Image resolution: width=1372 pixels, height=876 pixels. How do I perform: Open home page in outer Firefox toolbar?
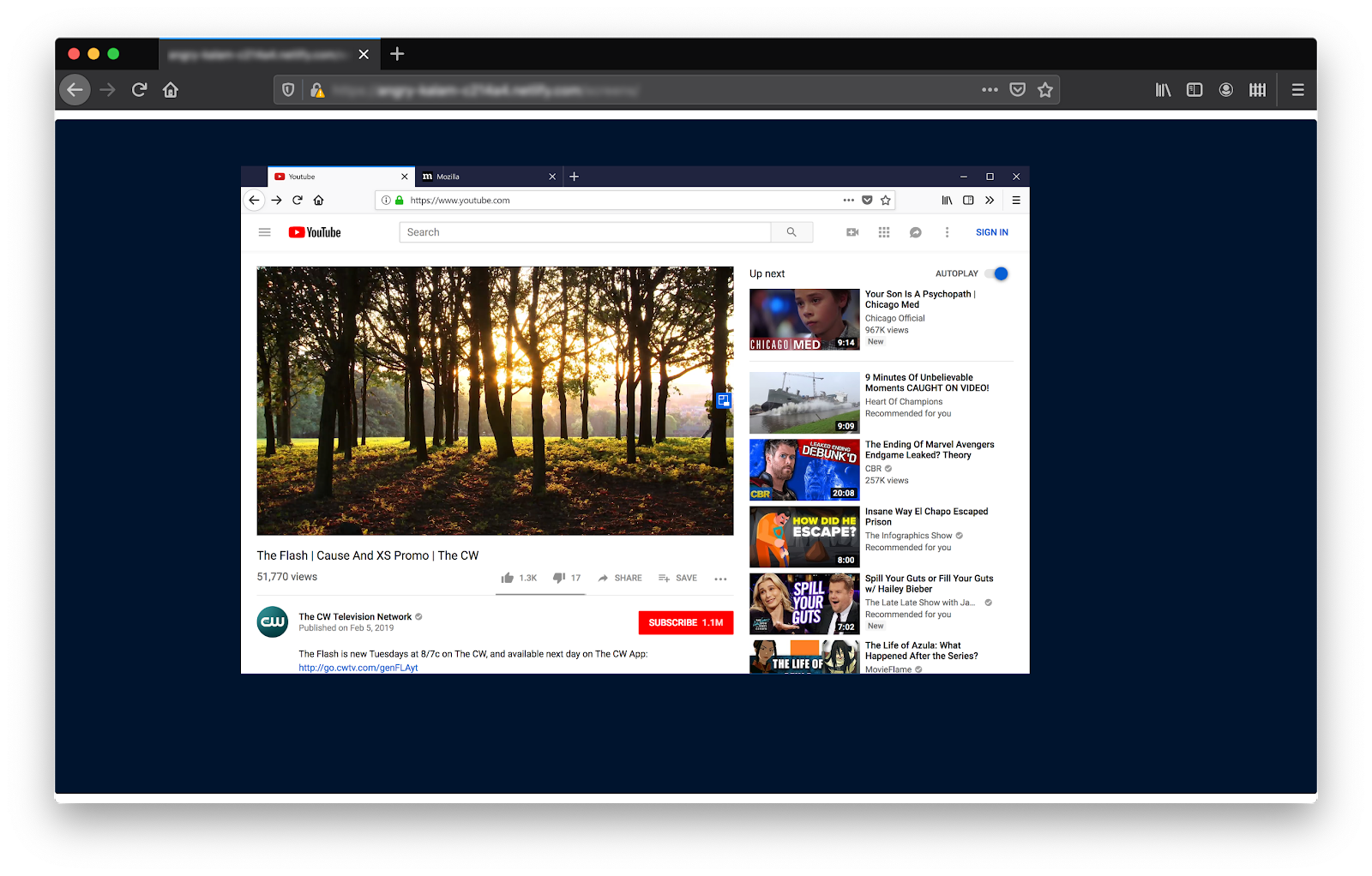(x=171, y=89)
